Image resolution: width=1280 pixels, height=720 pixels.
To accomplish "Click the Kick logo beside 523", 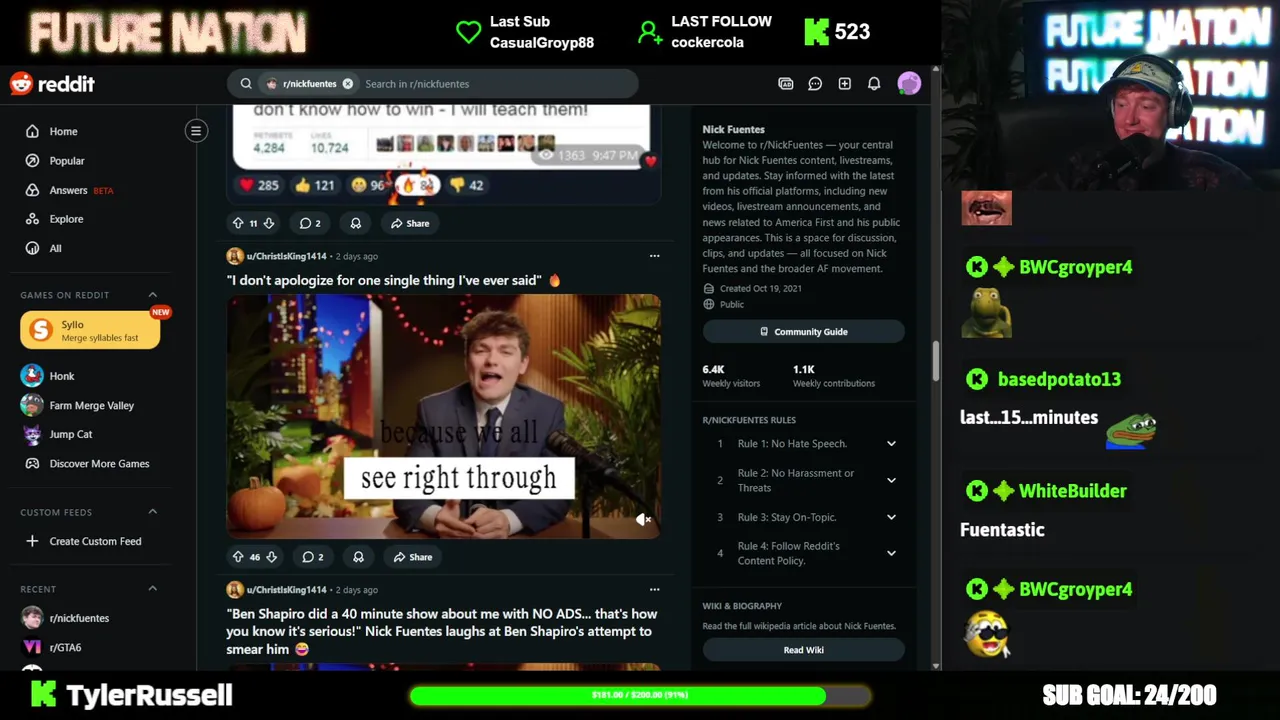I will point(817,32).
